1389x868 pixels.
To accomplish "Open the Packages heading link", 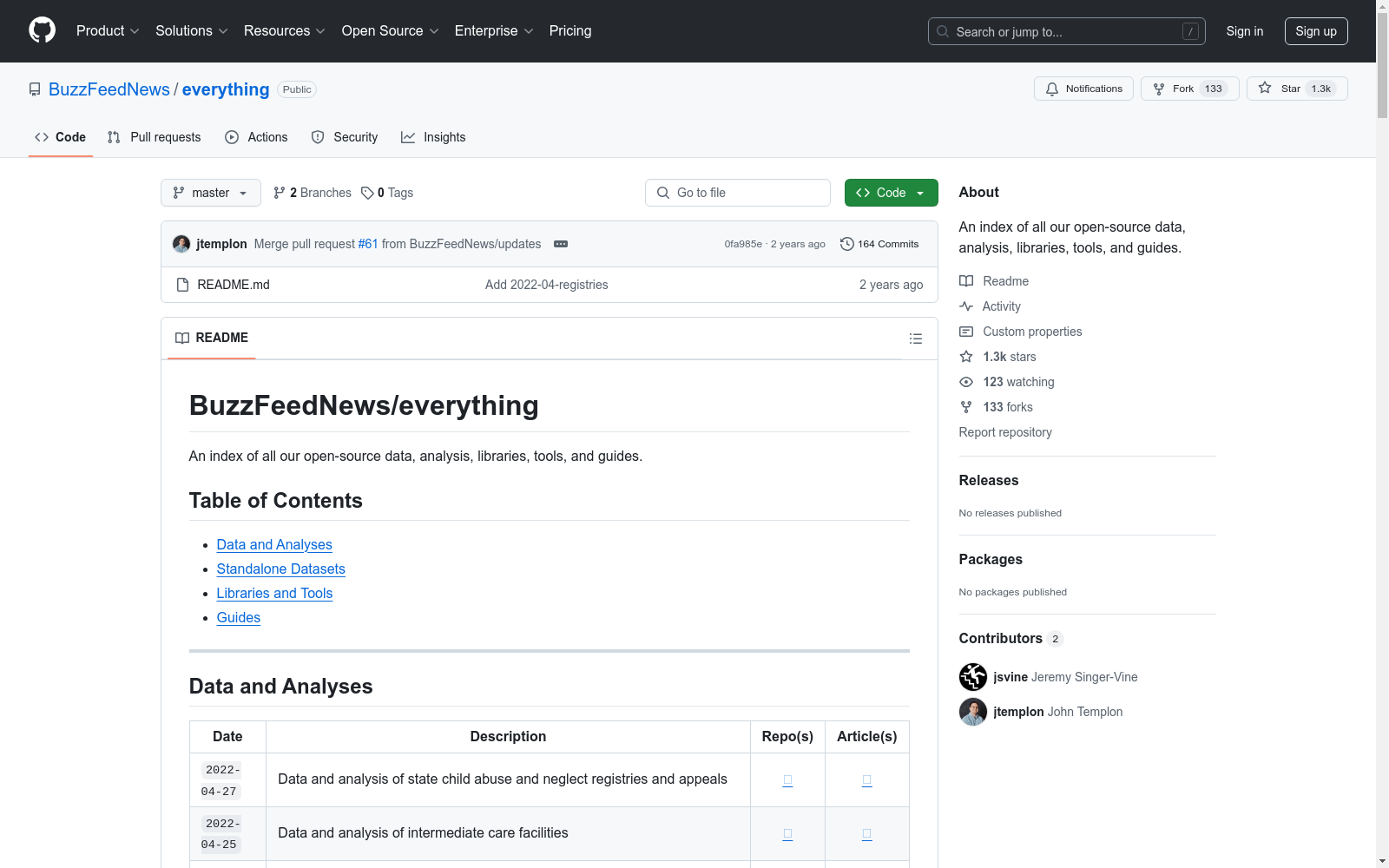I will click(x=991, y=559).
